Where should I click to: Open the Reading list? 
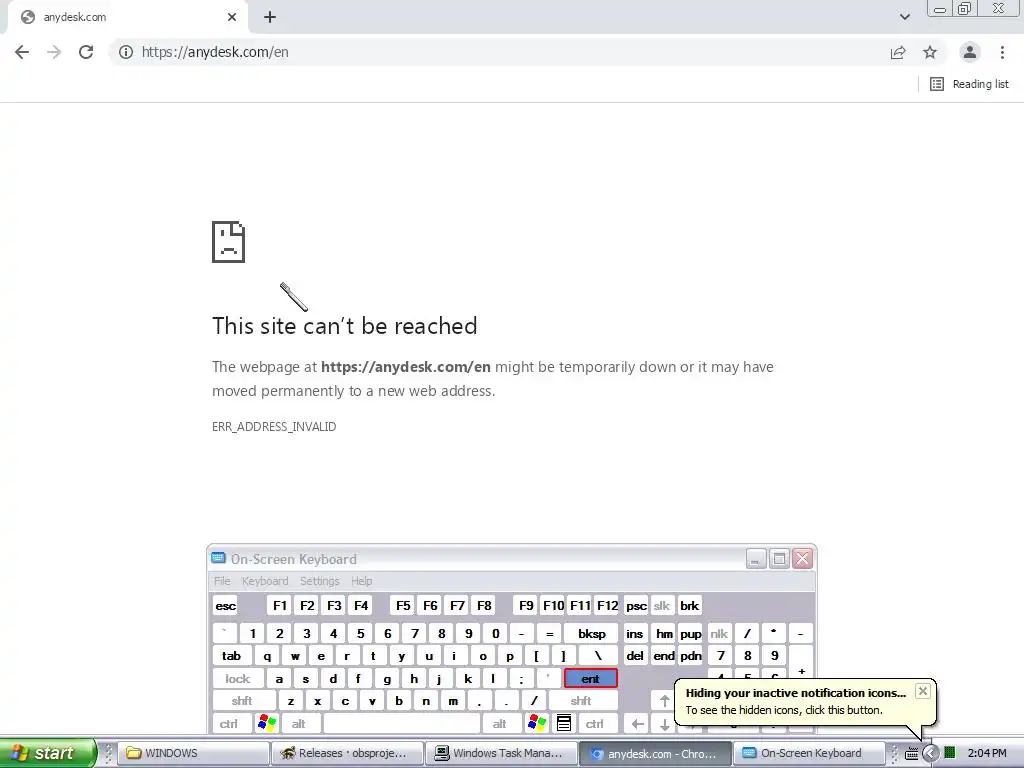point(969,84)
